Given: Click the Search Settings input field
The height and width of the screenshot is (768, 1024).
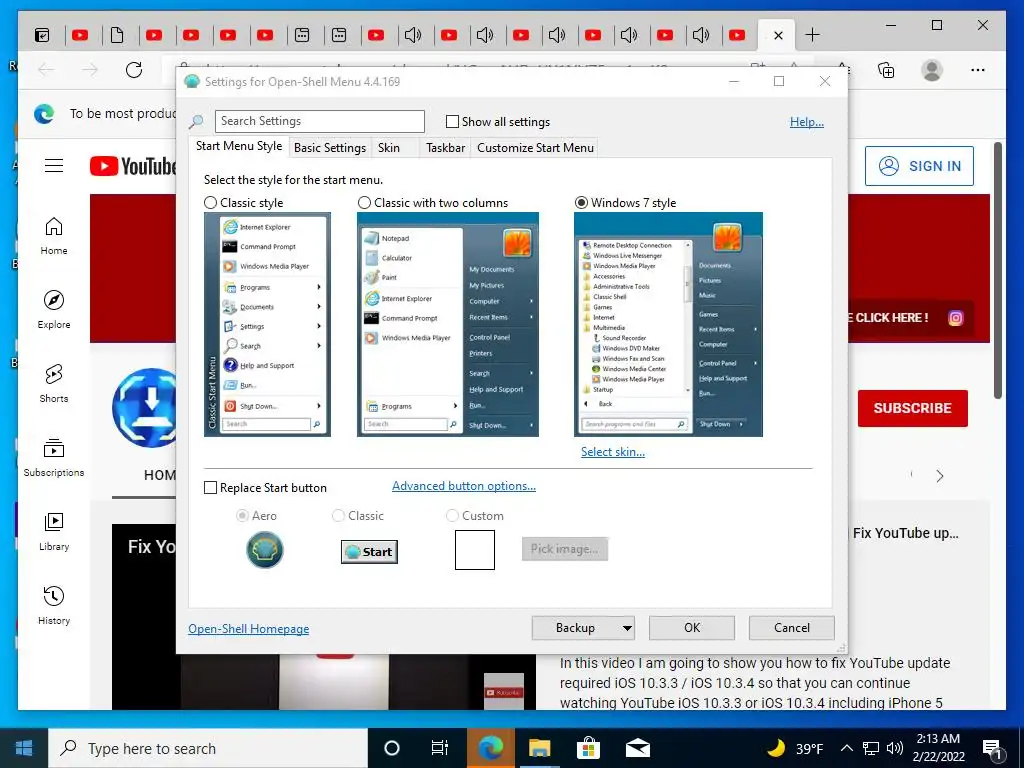Looking at the screenshot, I should click(x=319, y=121).
